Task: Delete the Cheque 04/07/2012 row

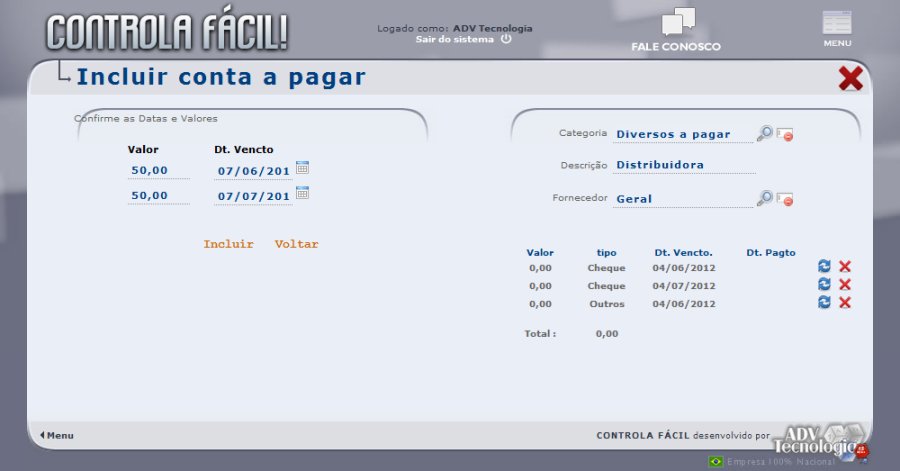Action: (x=845, y=285)
